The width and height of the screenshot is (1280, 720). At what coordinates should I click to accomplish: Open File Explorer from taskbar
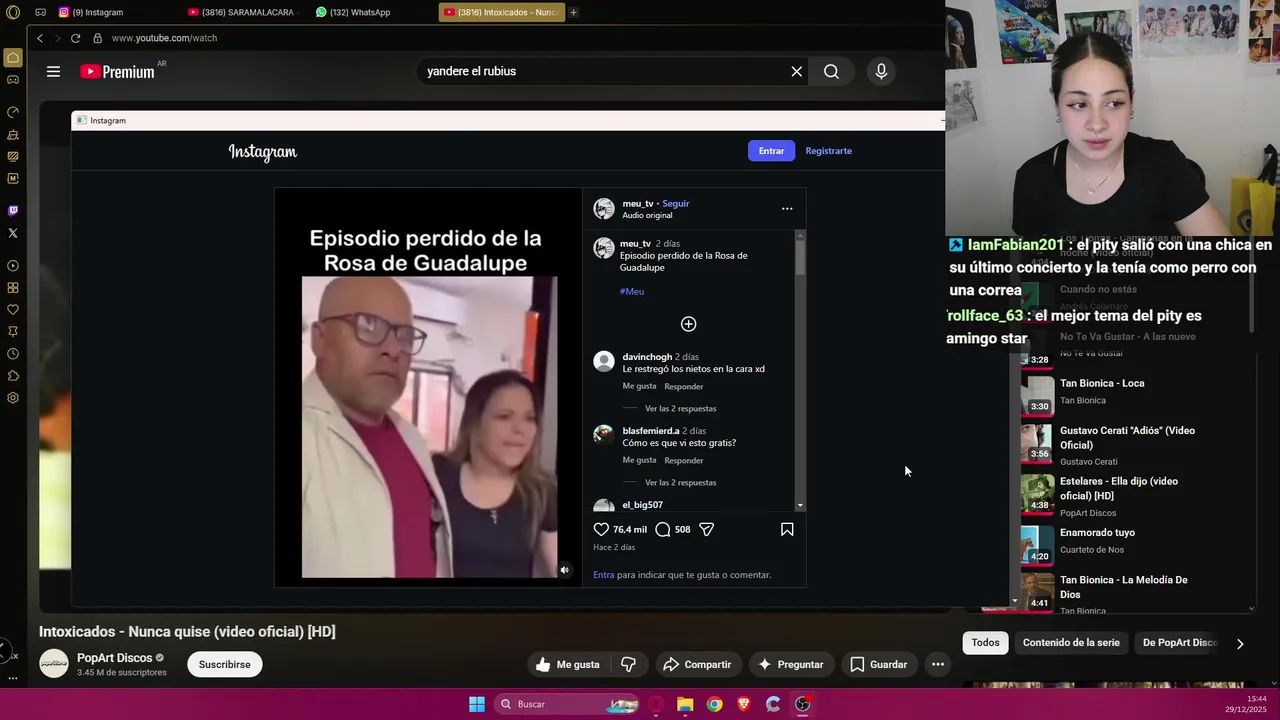click(x=685, y=704)
